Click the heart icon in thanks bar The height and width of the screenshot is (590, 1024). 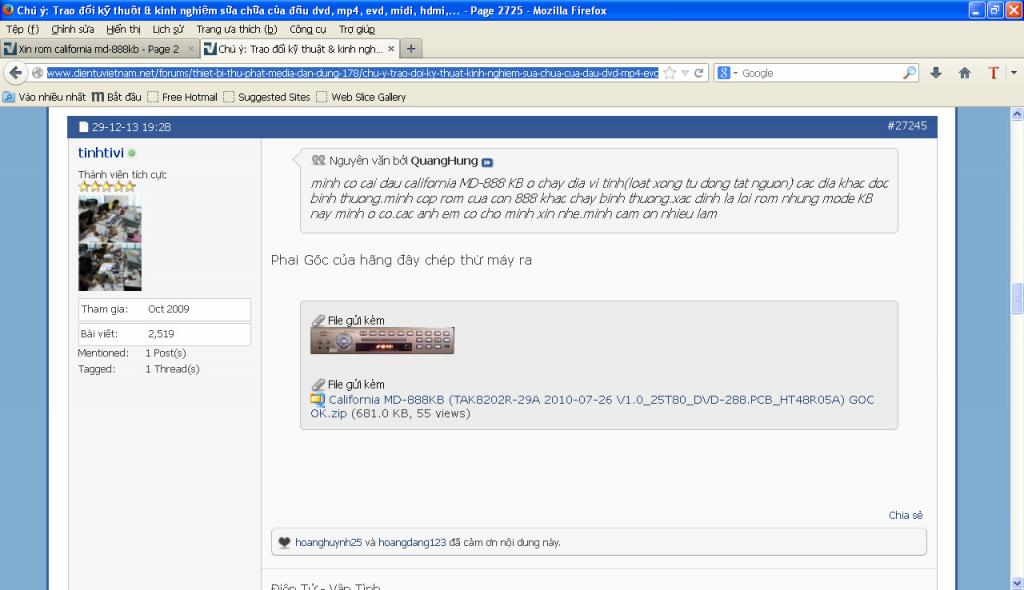coord(284,542)
